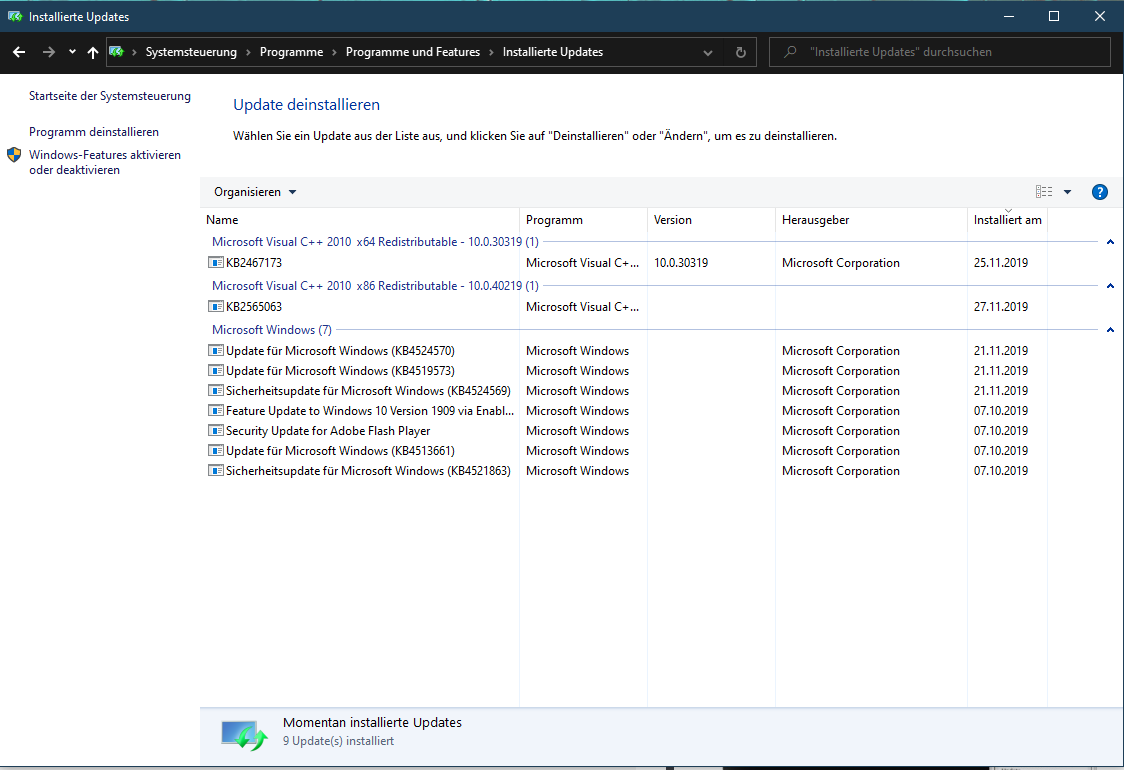Screen dimensions: 1124x770
Task: Click 9 Update(s) installiert status text
Action: click(338, 741)
